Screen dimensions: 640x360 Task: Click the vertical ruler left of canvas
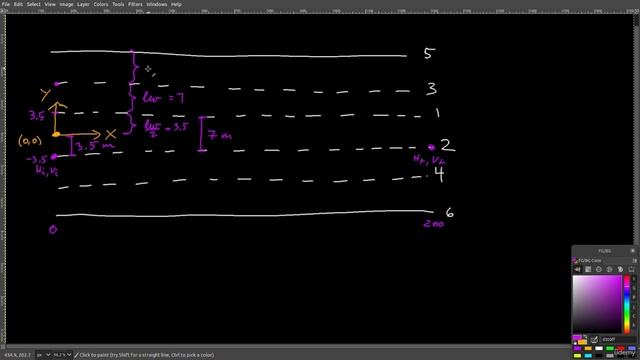click(x=3, y=179)
